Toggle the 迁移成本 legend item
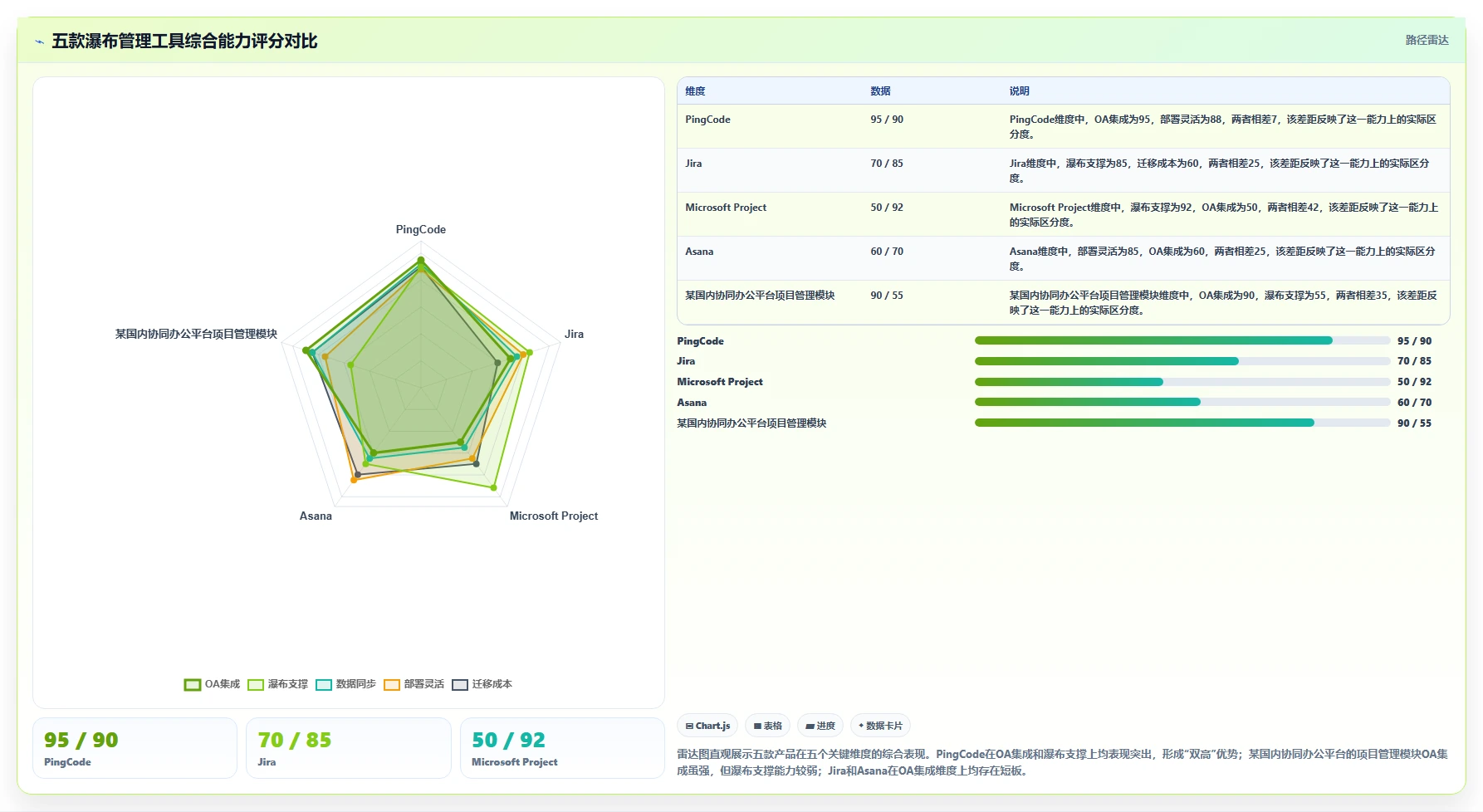The image size is (1483, 812). point(482,684)
